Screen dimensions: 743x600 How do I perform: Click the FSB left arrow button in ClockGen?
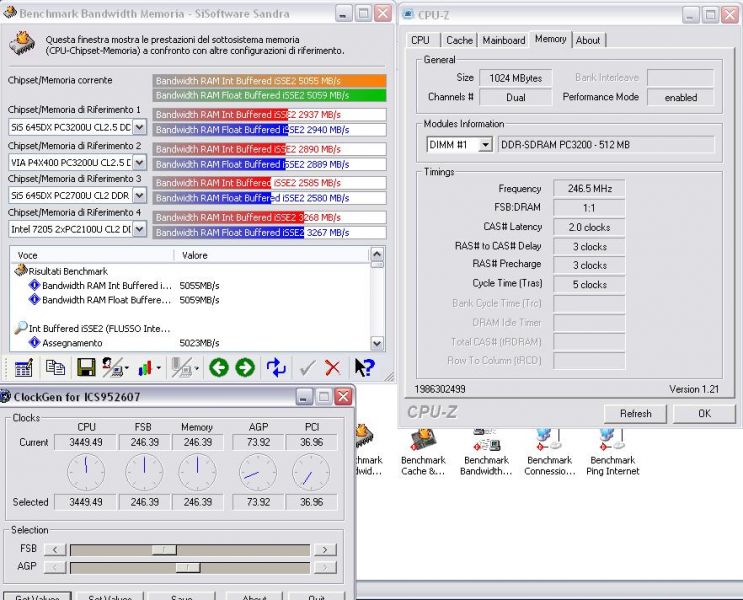(x=55, y=550)
